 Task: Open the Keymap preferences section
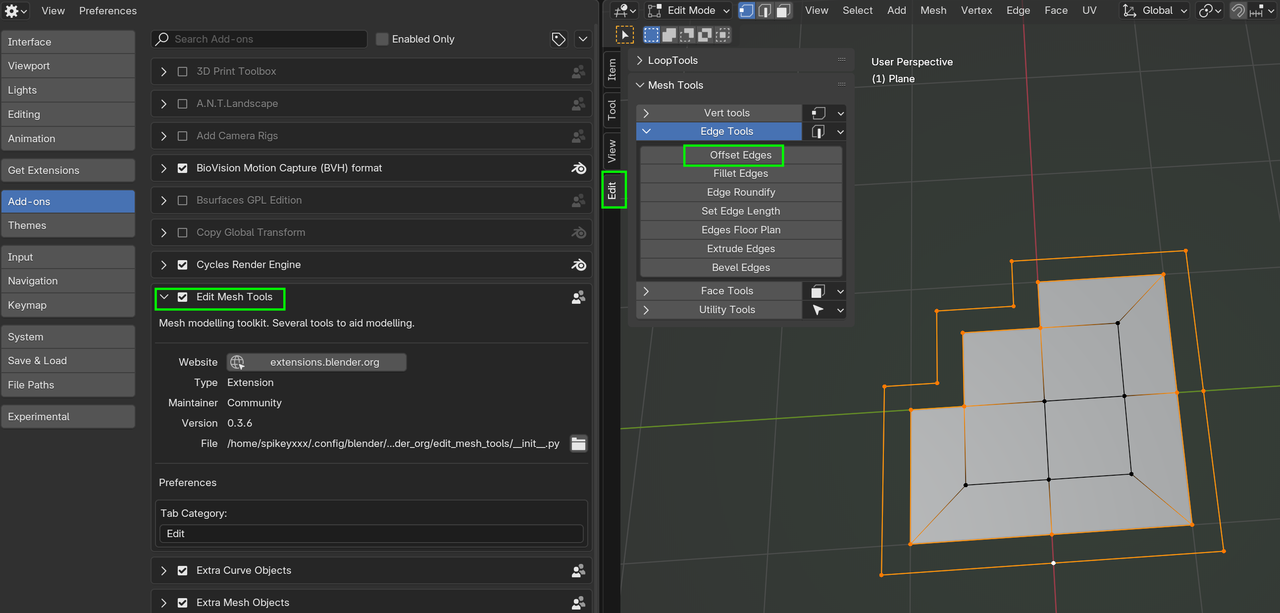tap(68, 305)
